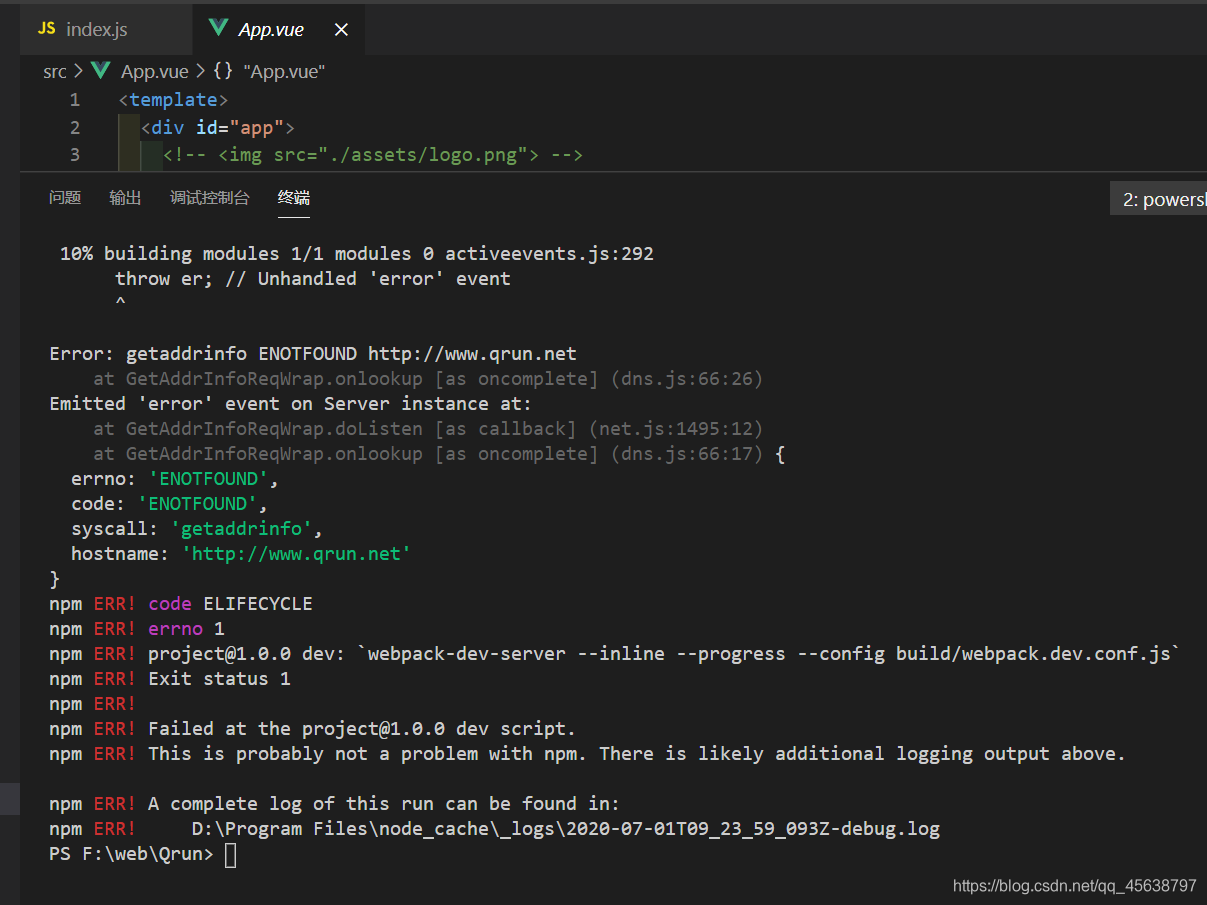Click the CSDN blog watermark link
Viewport: 1207px width, 905px height.
pyautogui.click(x=1074, y=886)
